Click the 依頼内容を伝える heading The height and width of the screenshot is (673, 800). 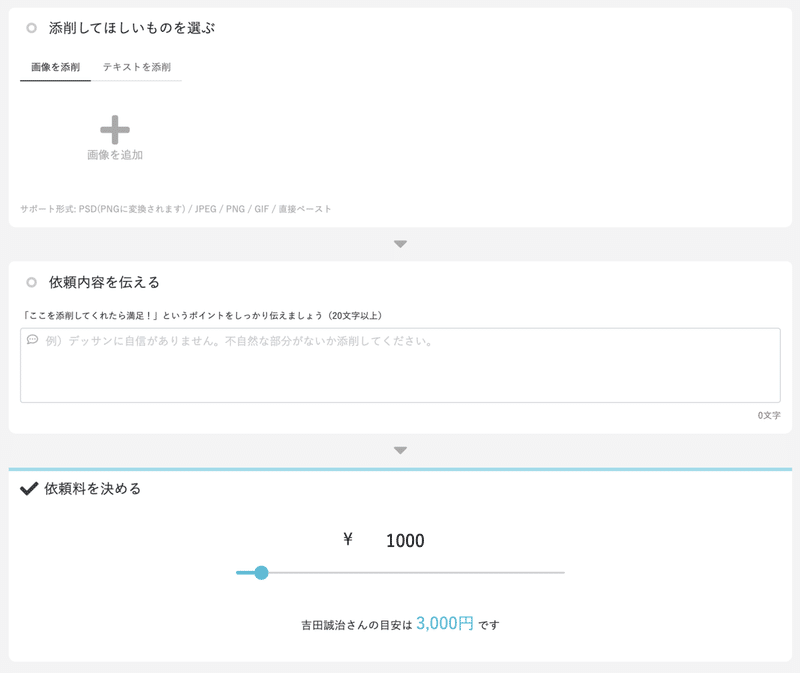click(104, 282)
